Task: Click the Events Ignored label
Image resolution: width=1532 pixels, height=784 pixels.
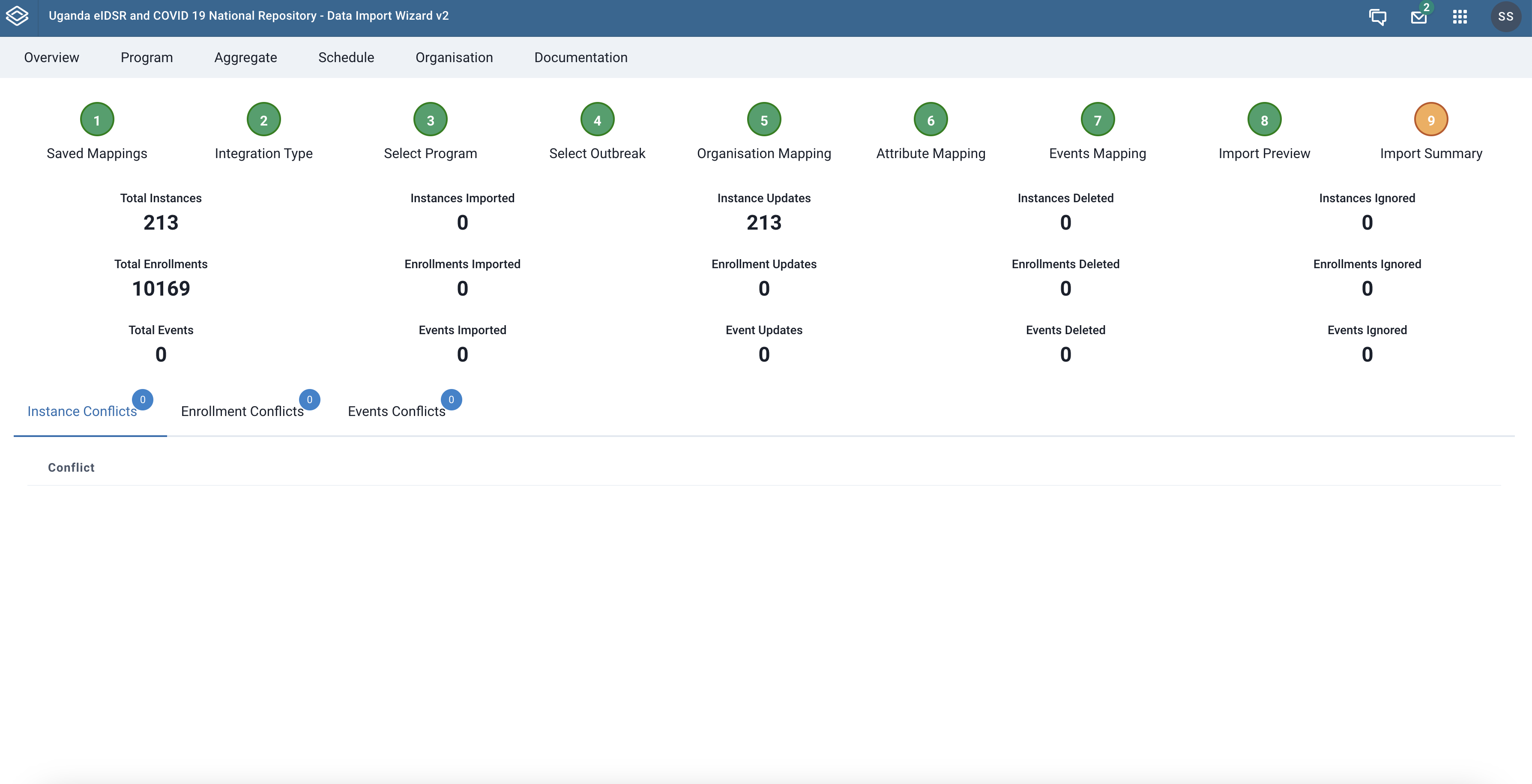Action: (x=1367, y=330)
